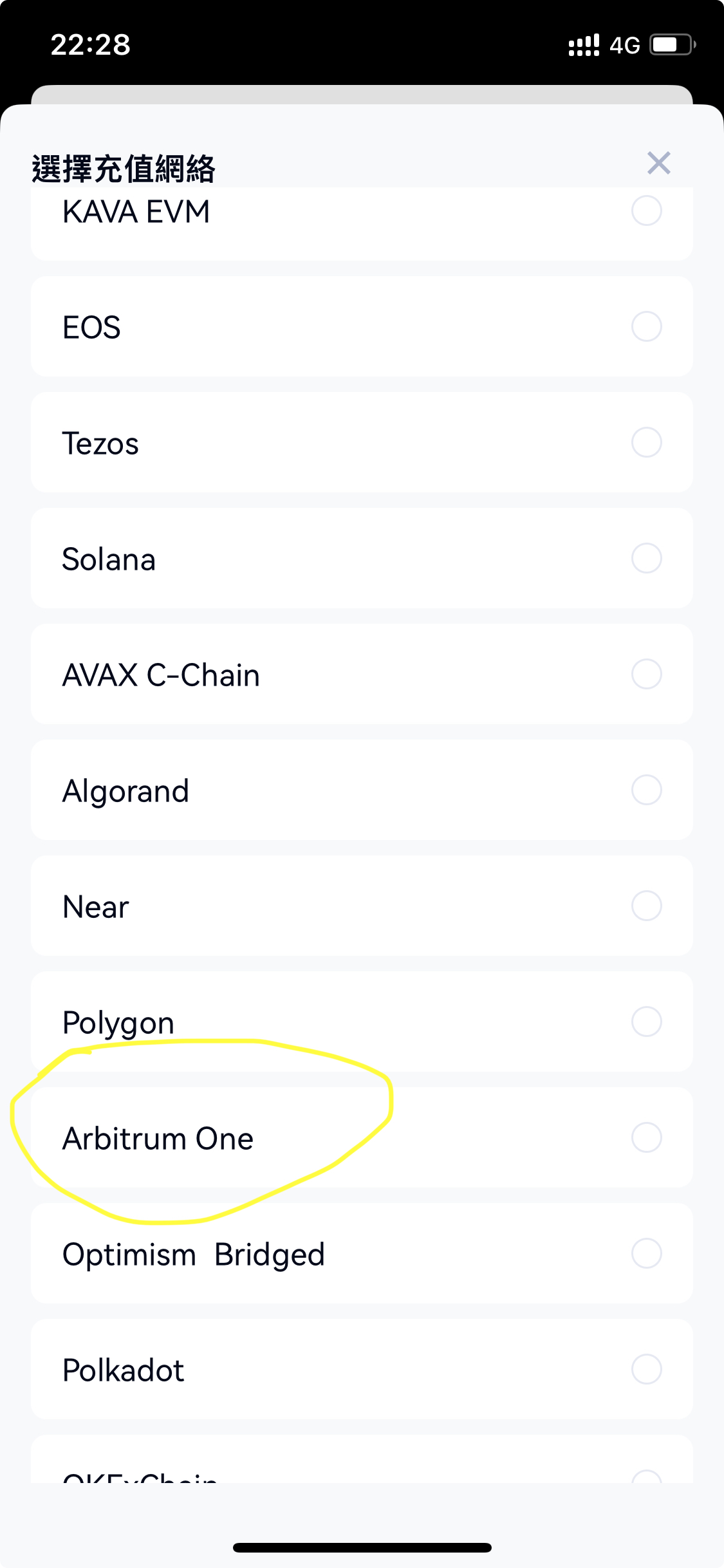The image size is (724, 1568).
Task: Select the EOS radio button
Action: tap(646, 327)
